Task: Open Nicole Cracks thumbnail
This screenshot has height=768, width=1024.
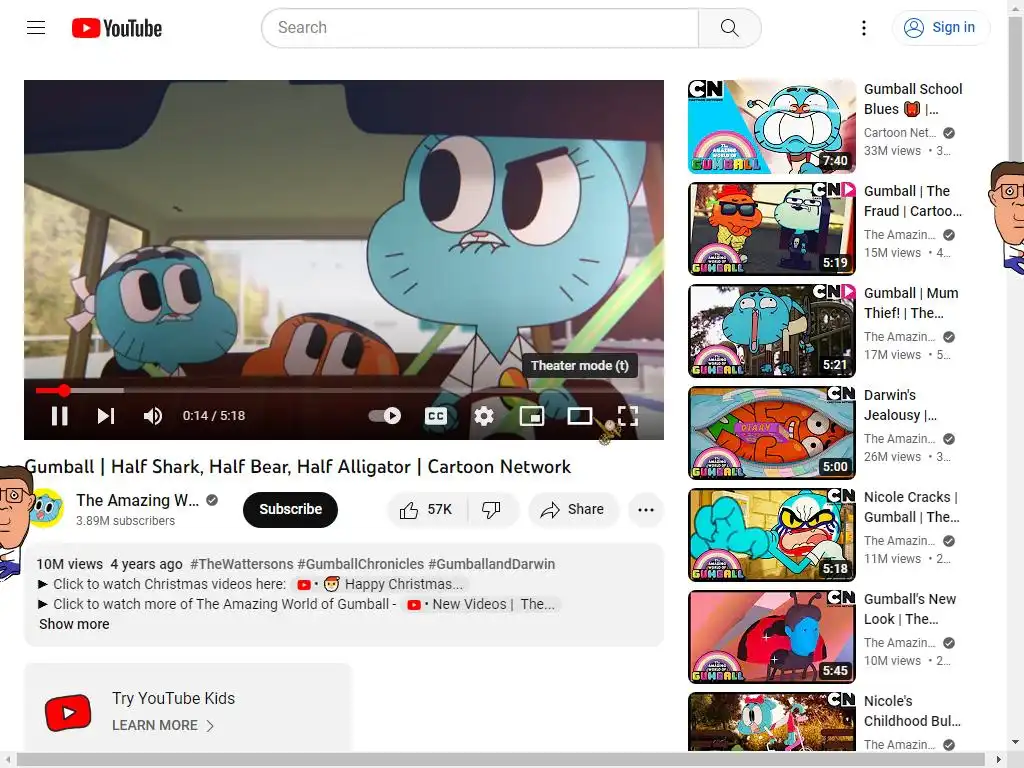Action: tap(772, 534)
